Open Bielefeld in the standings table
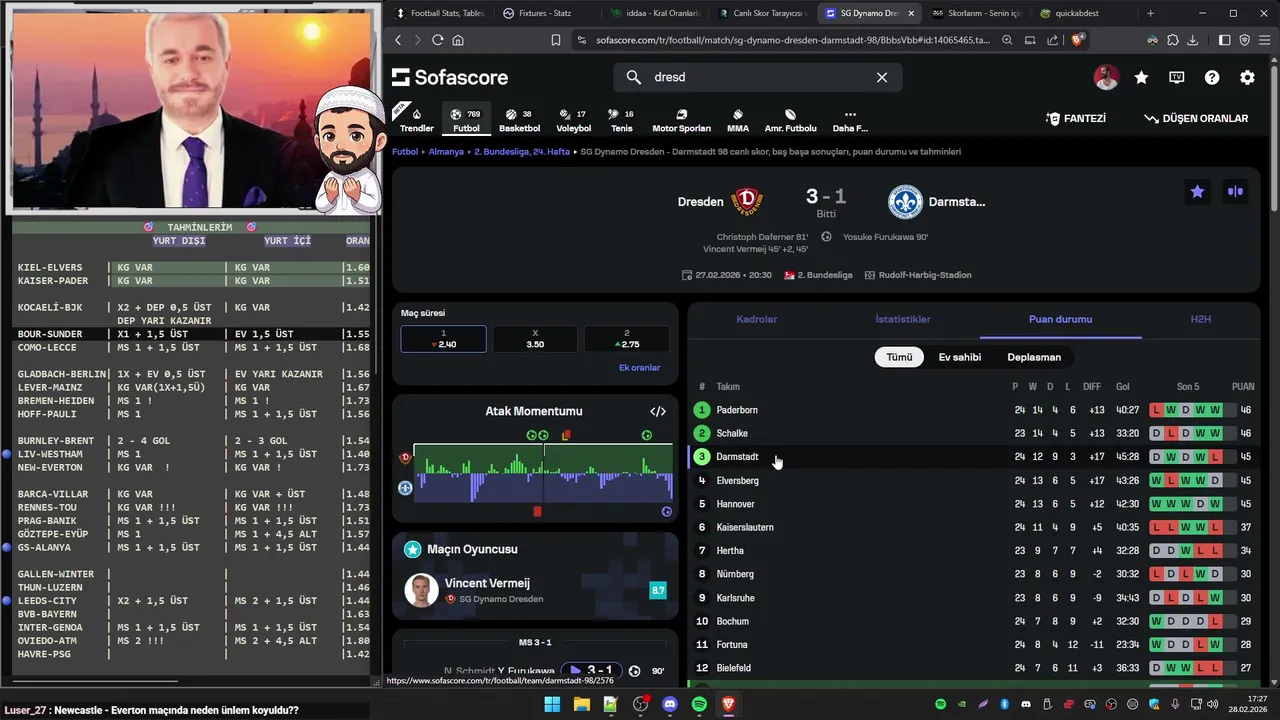Image resolution: width=1280 pixels, height=720 pixels. (734, 668)
